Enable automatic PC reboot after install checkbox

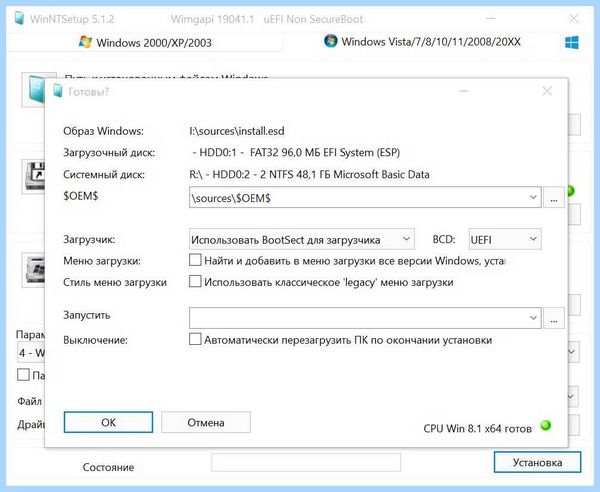point(195,339)
